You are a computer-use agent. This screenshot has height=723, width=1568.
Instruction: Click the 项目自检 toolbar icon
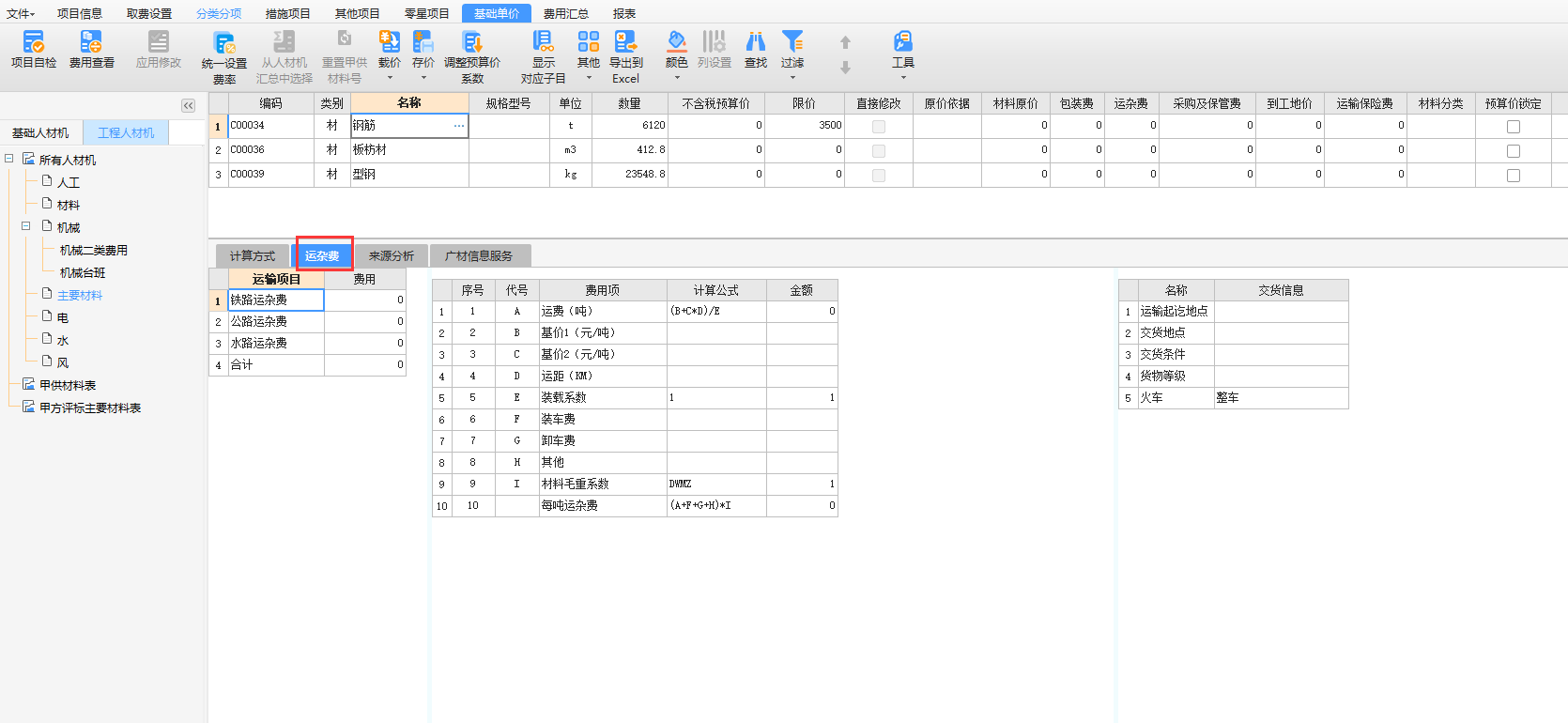click(x=34, y=49)
